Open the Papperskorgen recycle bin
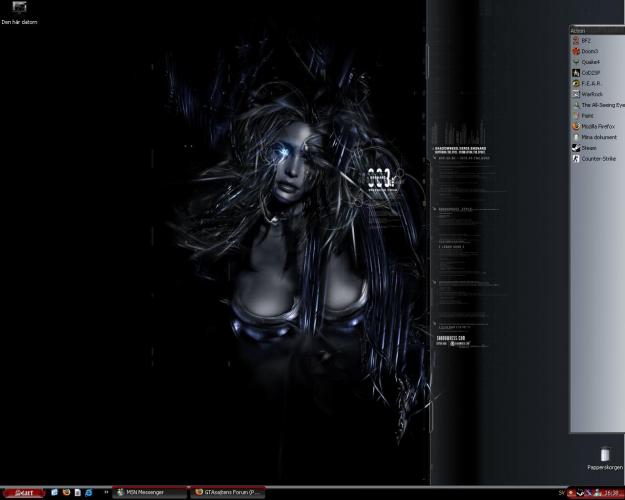Image resolution: width=625 pixels, height=500 pixels. point(604,457)
